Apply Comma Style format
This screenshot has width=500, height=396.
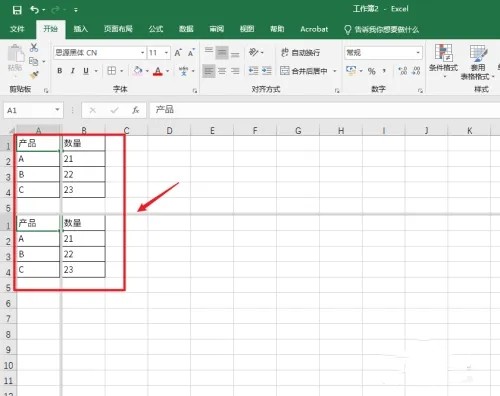(385, 71)
